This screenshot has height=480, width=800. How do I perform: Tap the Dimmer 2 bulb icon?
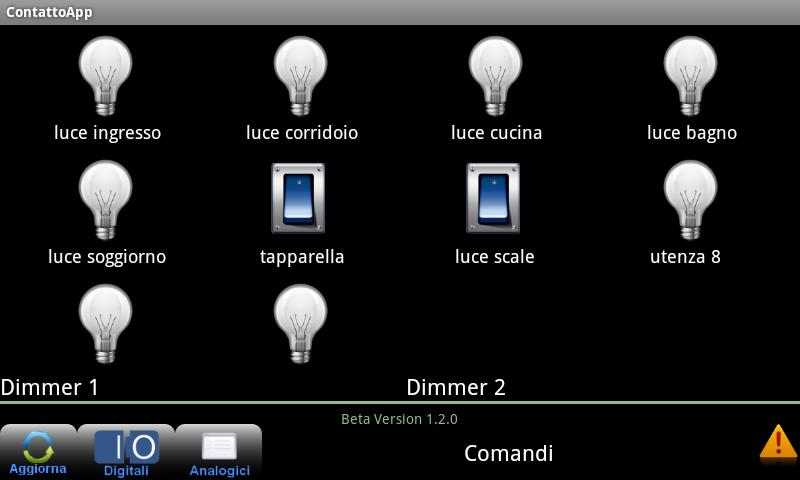[x=300, y=324]
